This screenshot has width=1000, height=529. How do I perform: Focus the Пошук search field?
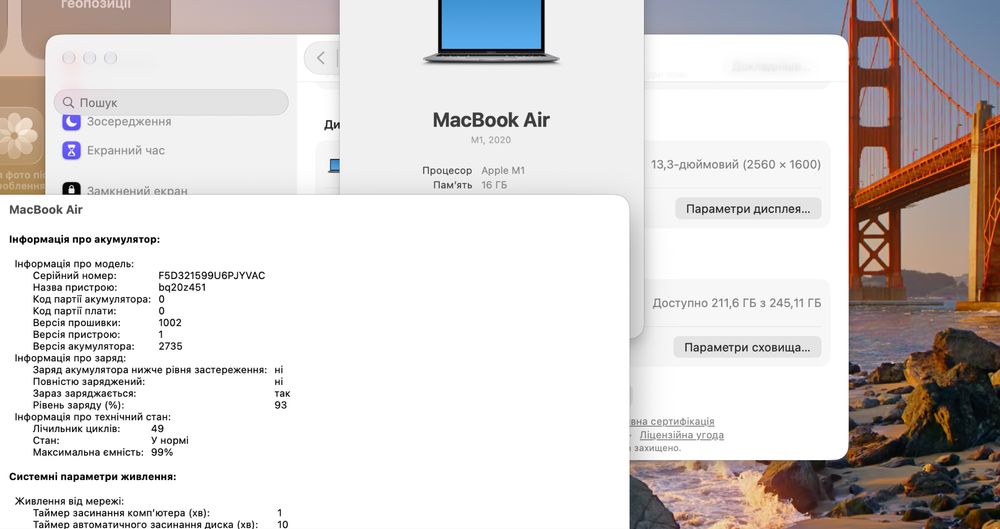pyautogui.click(x=171, y=102)
